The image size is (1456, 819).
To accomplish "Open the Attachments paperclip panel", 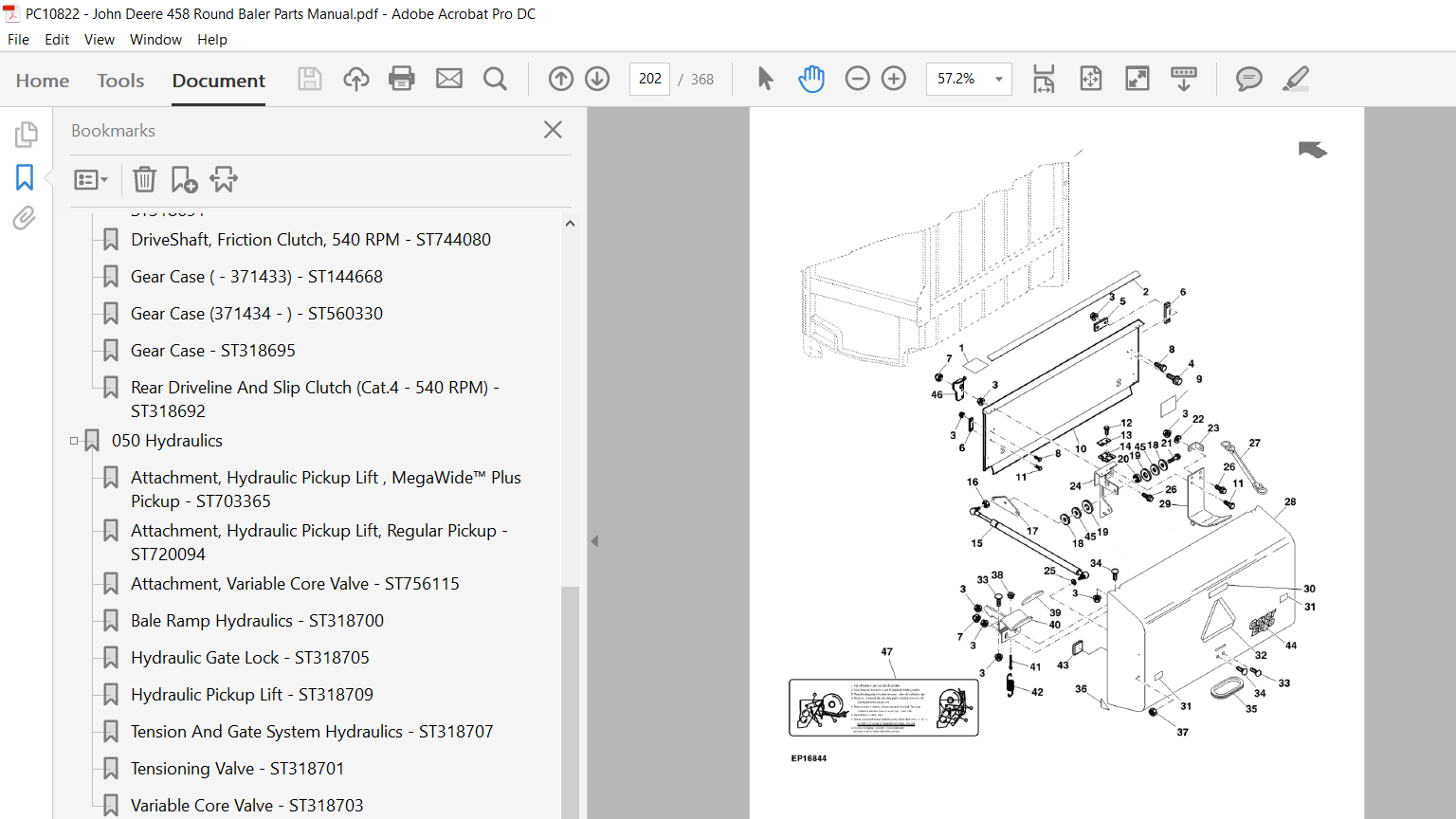I will [25, 219].
